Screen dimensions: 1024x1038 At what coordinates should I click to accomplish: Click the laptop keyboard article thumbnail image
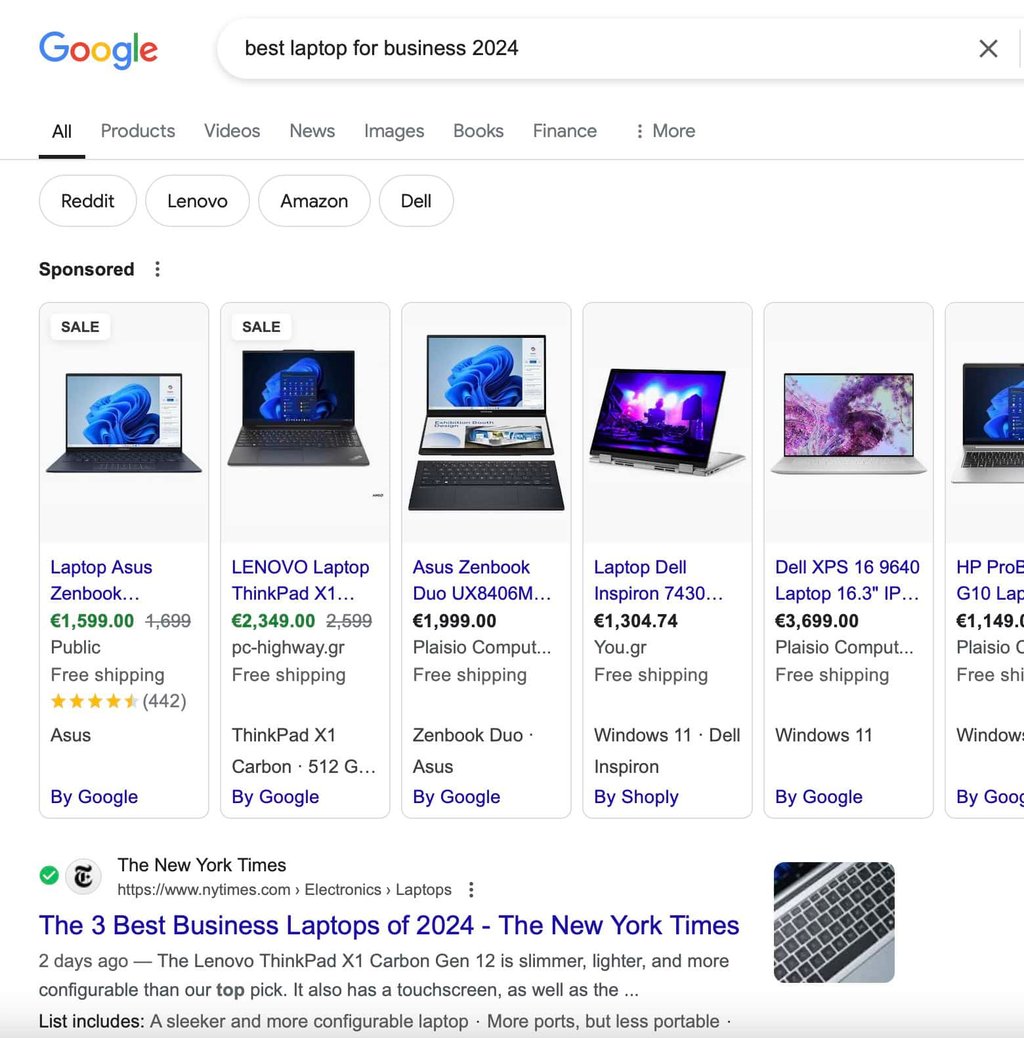point(833,921)
